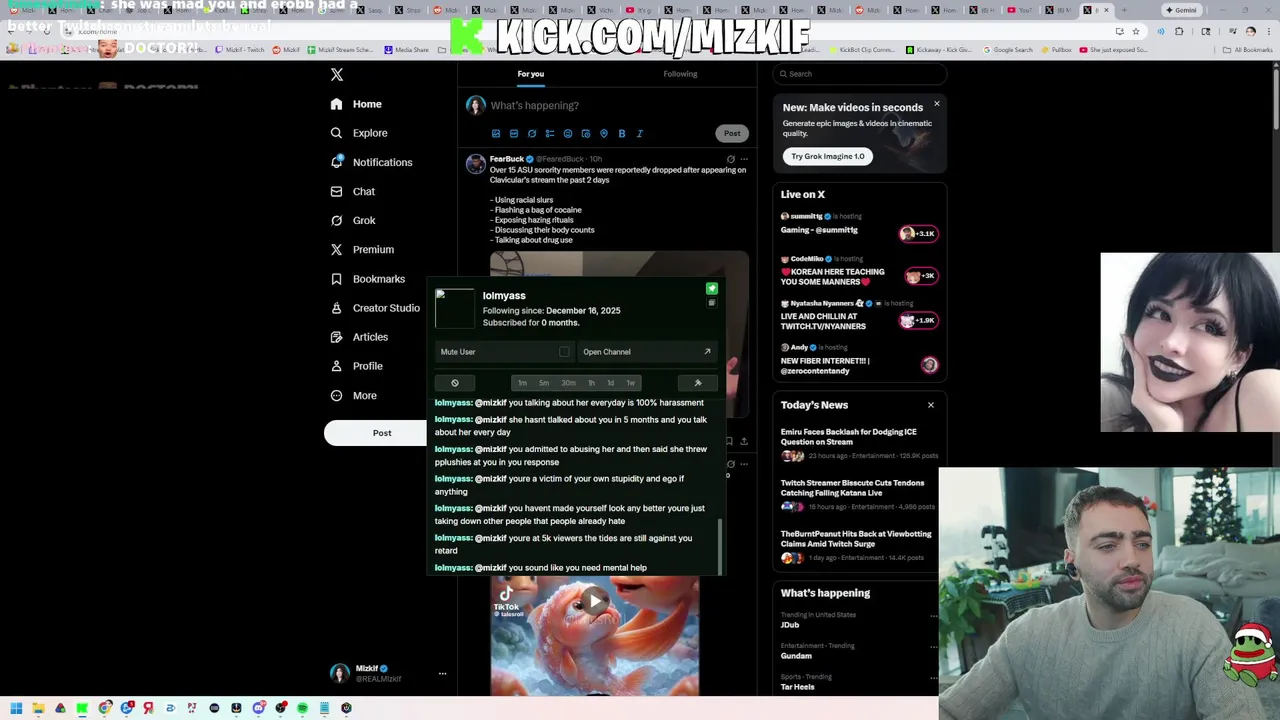Apply italic formatting in composer
The height and width of the screenshot is (720, 1280).
(640, 133)
